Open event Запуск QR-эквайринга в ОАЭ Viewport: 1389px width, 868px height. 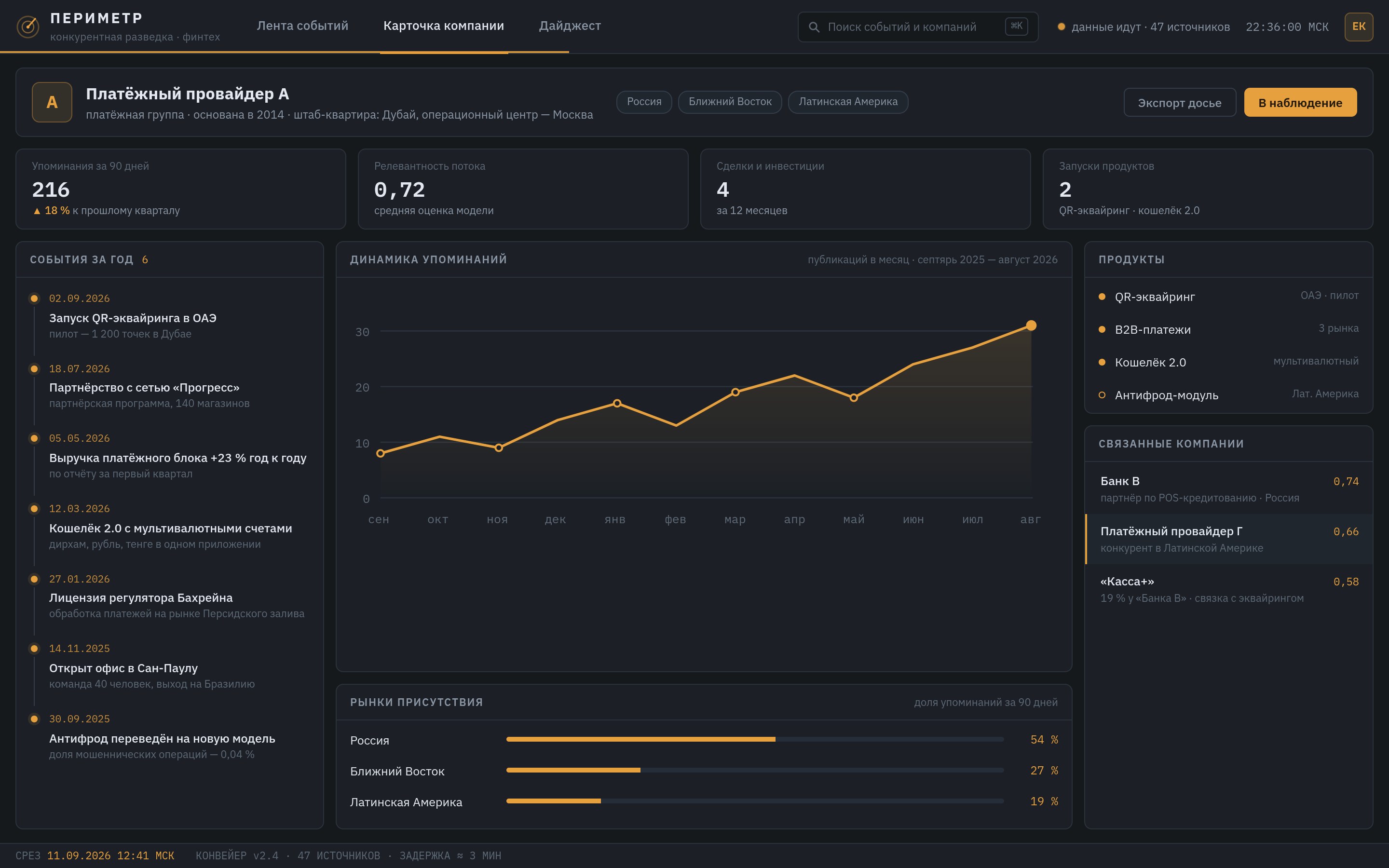point(133,318)
